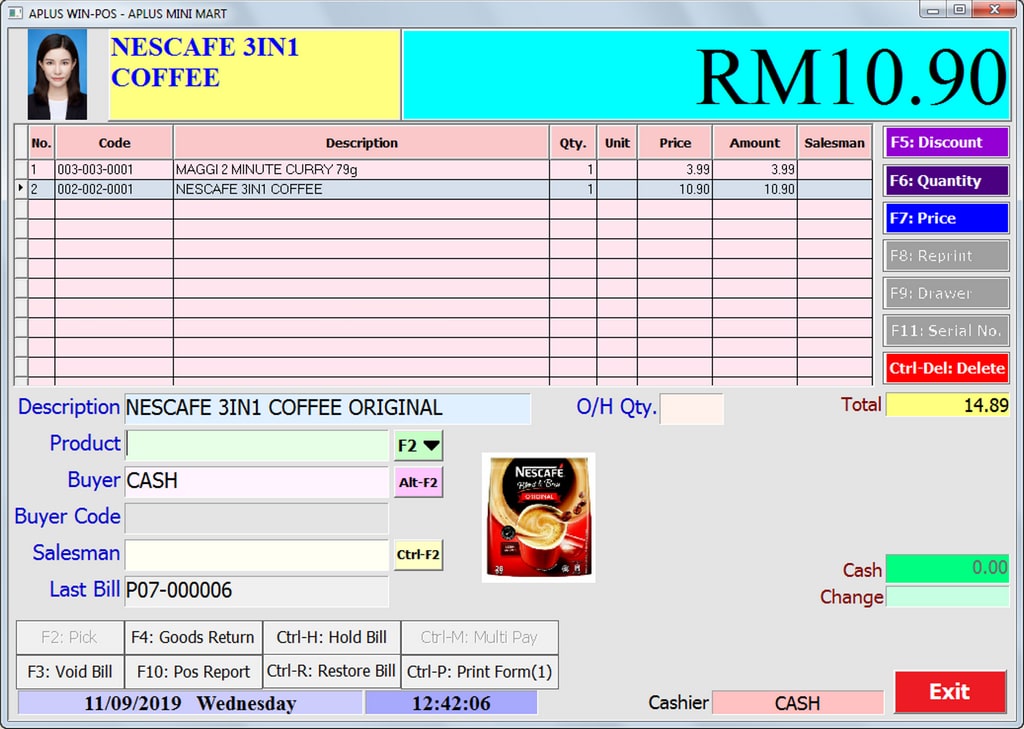Click Ctrl-H: Hold Bill button
The image size is (1024, 729).
pyautogui.click(x=332, y=638)
